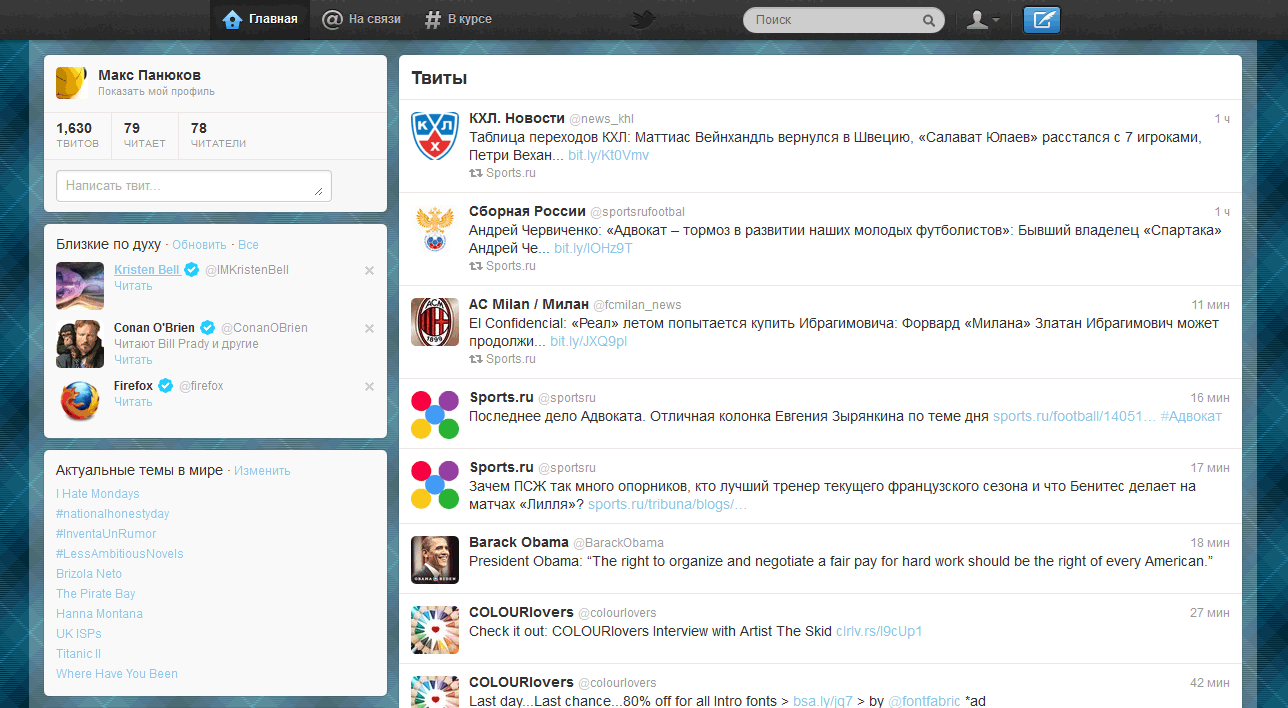Image resolution: width=1288 pixels, height=708 pixels.
Task: Click @fontfabric mention
Action: coord(924,701)
